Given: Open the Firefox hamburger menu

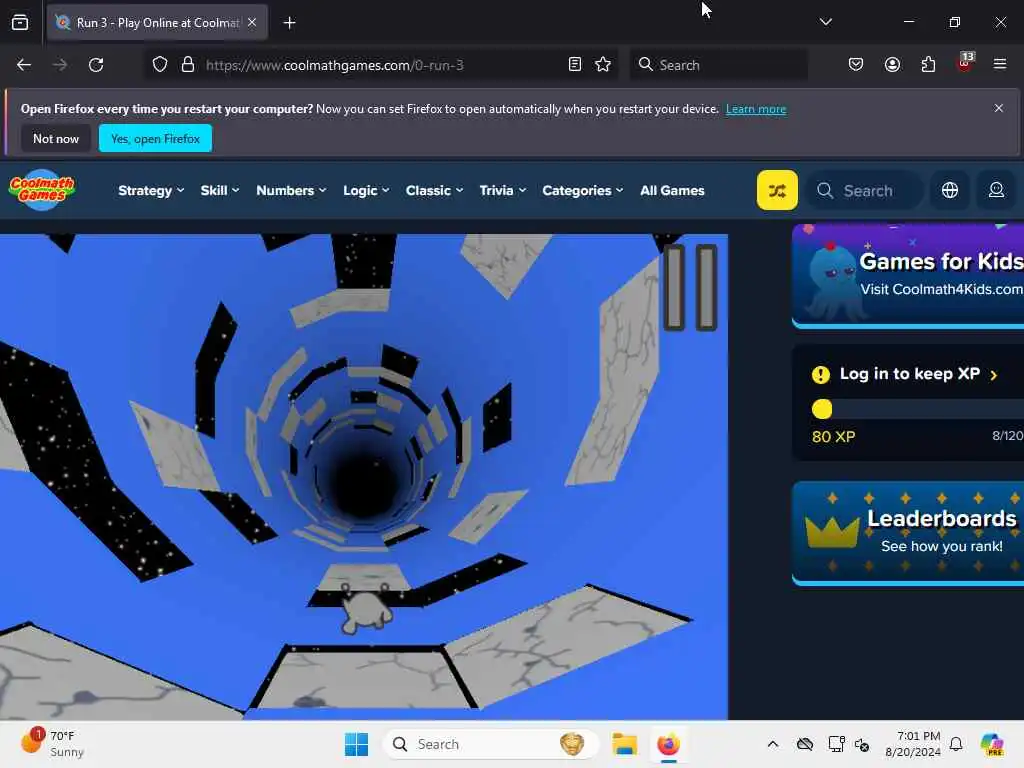Looking at the screenshot, I should [1000, 65].
